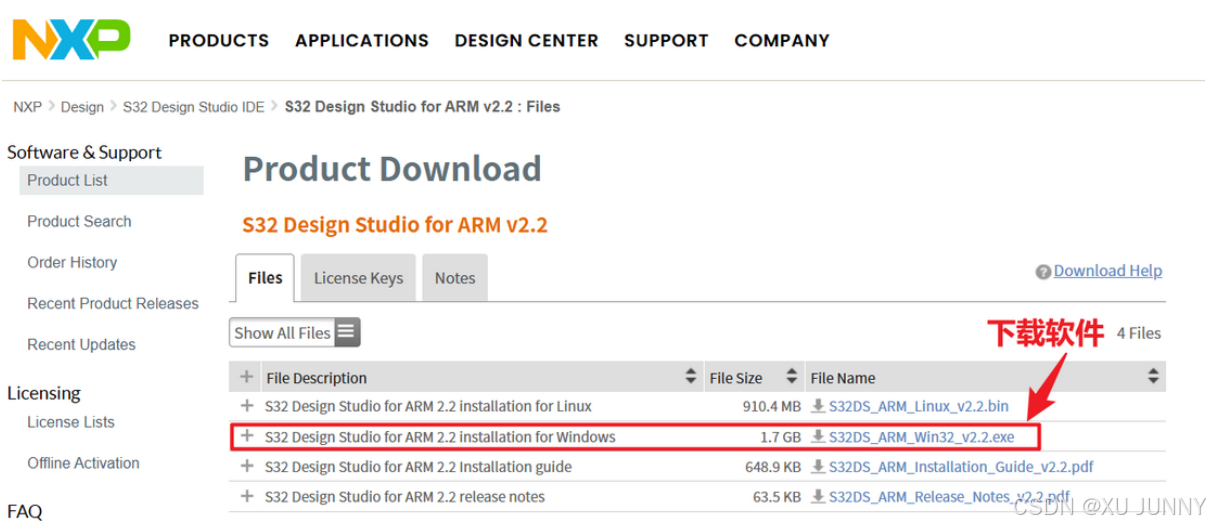Viewport: 1210px width, 526px height.
Task: Click the File Name column header
Action: click(x=843, y=378)
